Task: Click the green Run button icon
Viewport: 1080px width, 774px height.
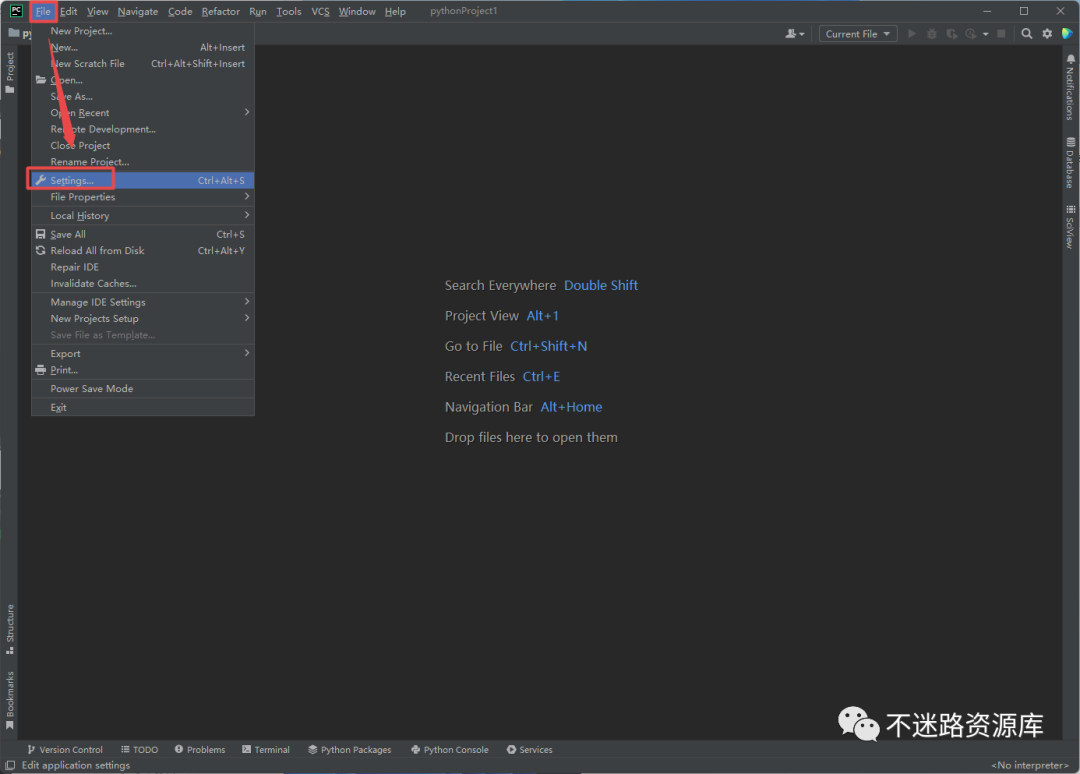Action: coord(912,34)
